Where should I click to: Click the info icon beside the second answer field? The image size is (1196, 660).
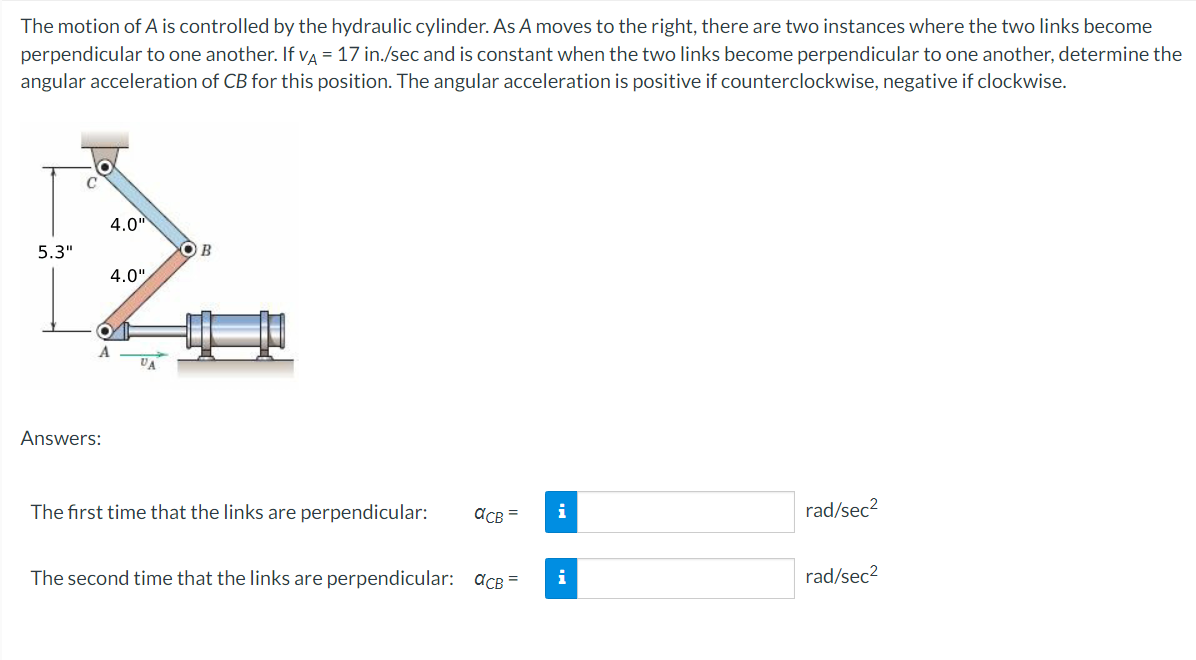click(x=561, y=578)
